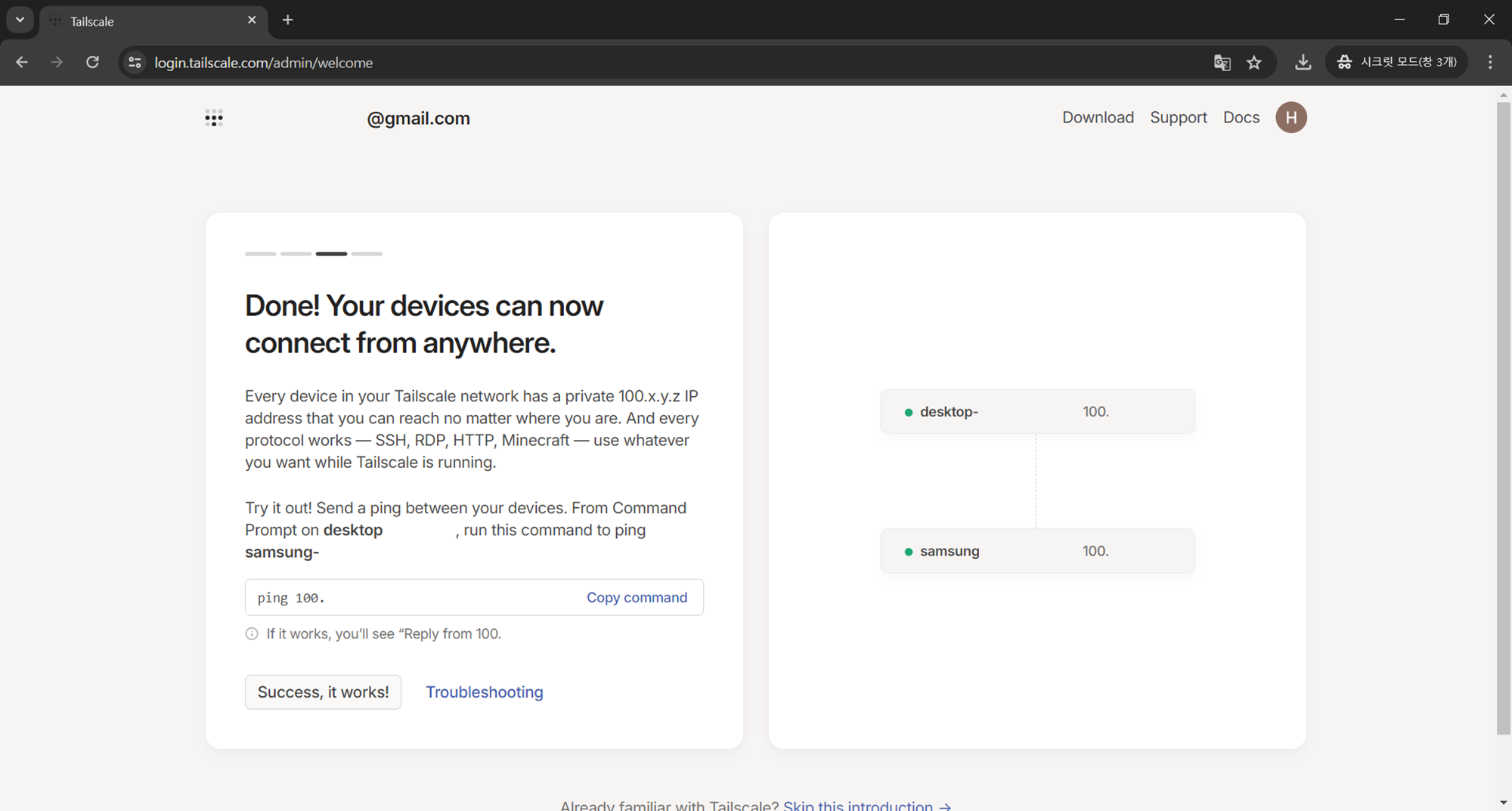Go back to previous page
The height and width of the screenshot is (811, 1512).
click(22, 62)
